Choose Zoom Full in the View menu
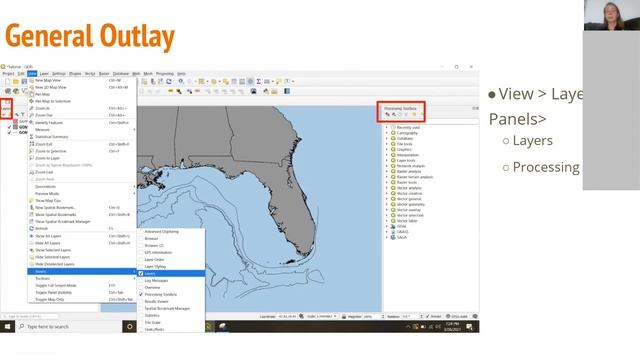Image resolution: width=640 pixels, height=360 pixels. (x=82, y=144)
